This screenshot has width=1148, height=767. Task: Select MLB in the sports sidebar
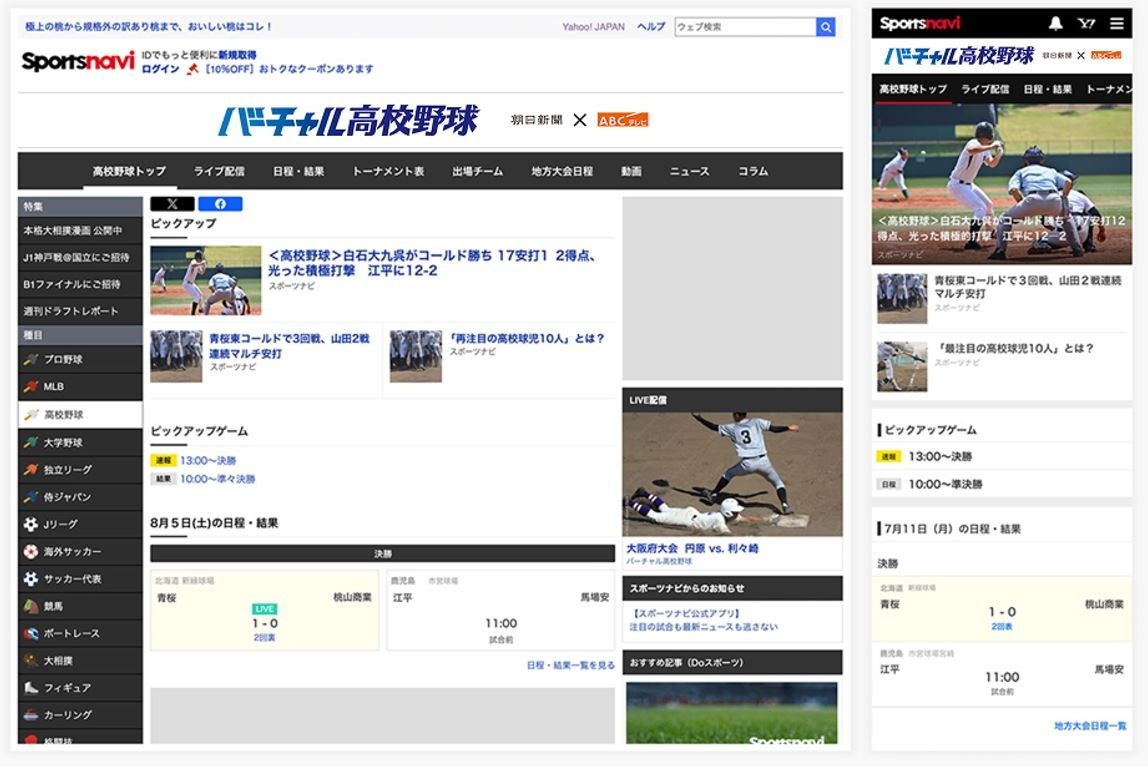(80, 386)
